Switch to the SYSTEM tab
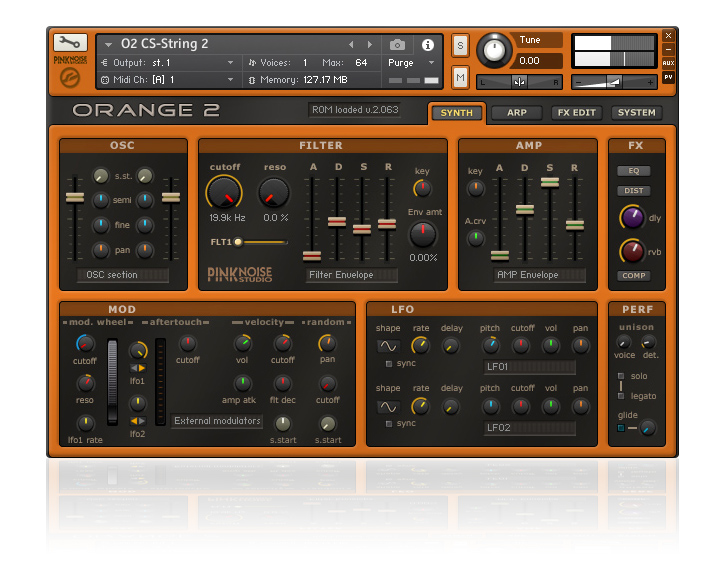The width and height of the screenshot is (720, 580). pyautogui.click(x=636, y=113)
